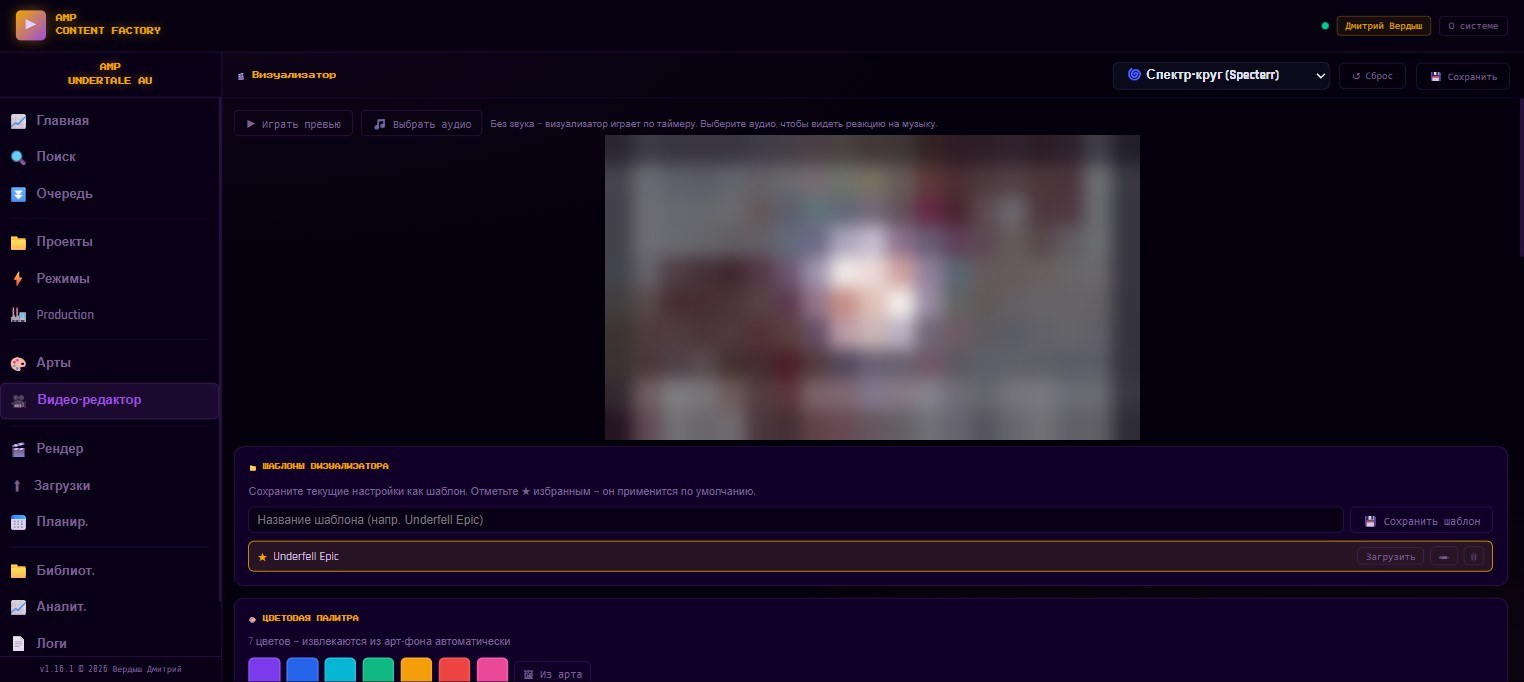
Task: Click the Загрузки upload arrow icon
Action: tap(17, 486)
